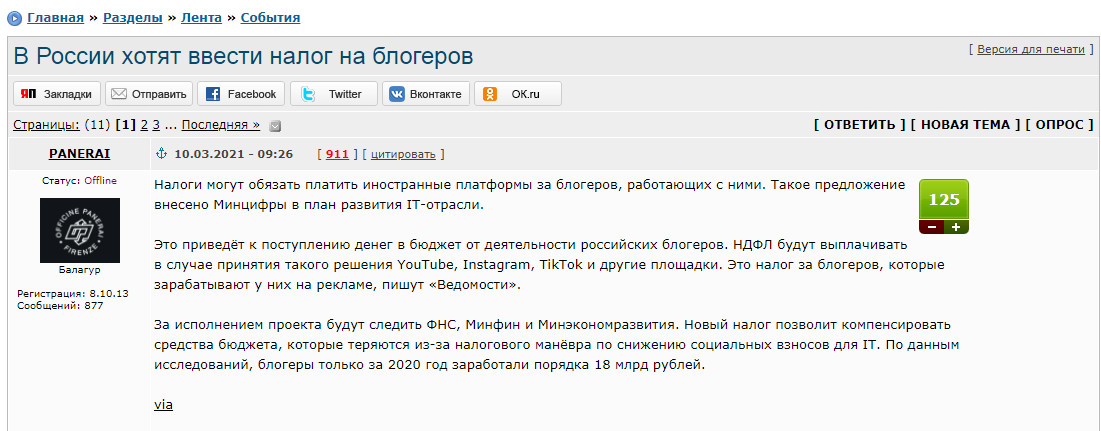Click цитировать to quote the post

(403, 154)
